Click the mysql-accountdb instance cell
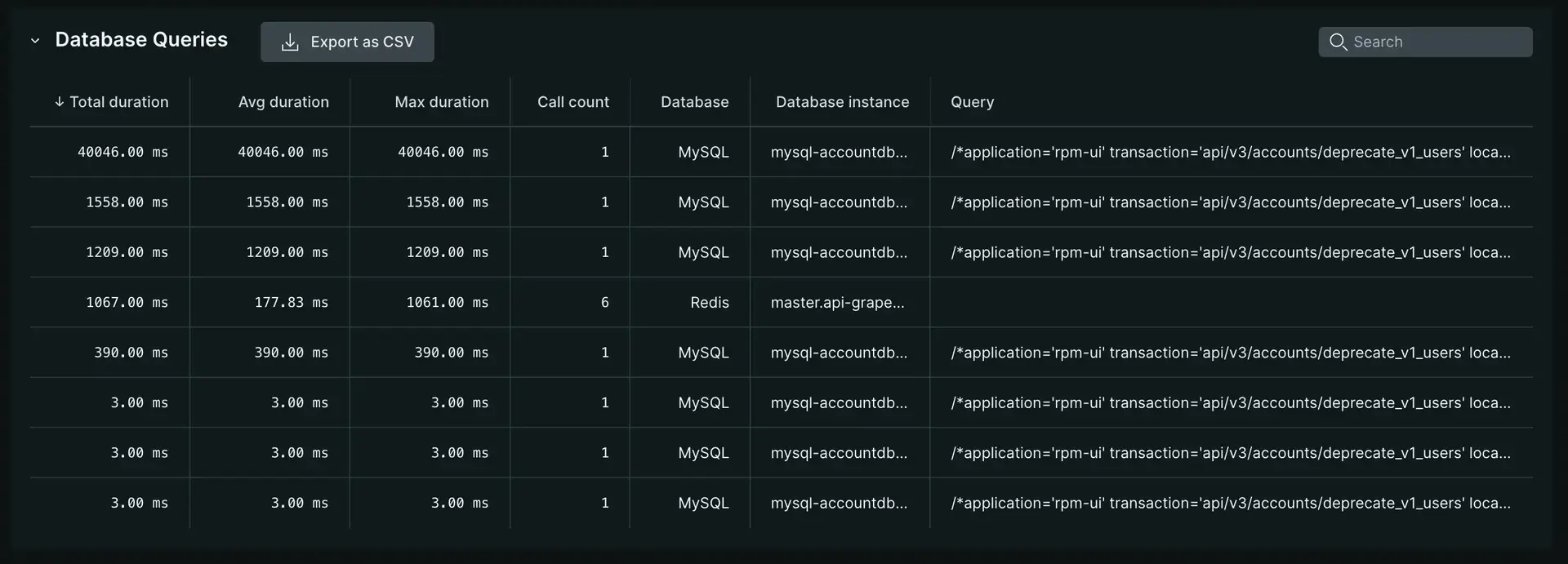The image size is (1568, 564). point(840,152)
